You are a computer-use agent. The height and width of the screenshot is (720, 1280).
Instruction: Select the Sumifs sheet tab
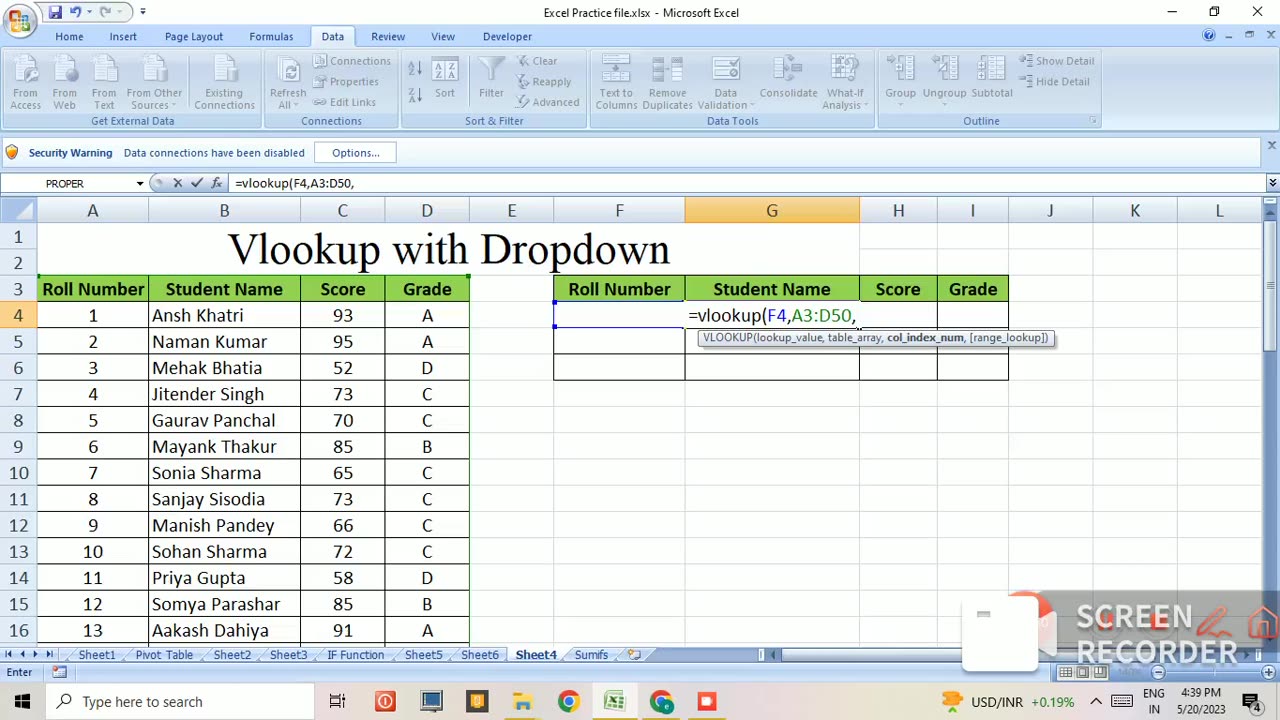pos(591,655)
